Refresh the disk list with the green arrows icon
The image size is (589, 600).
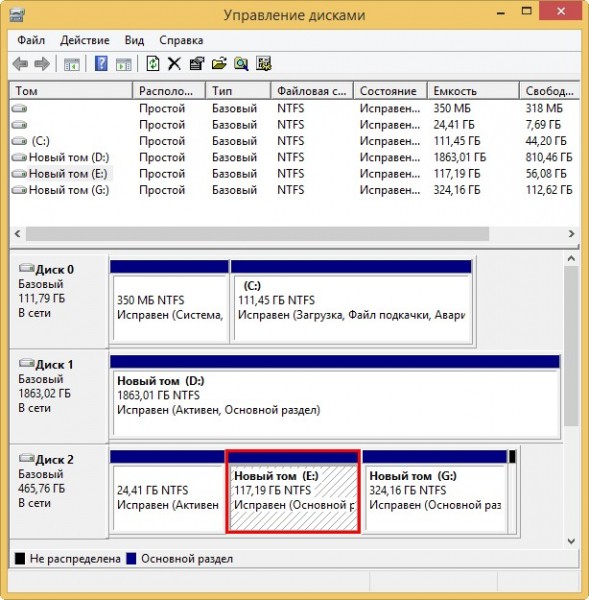pos(153,64)
